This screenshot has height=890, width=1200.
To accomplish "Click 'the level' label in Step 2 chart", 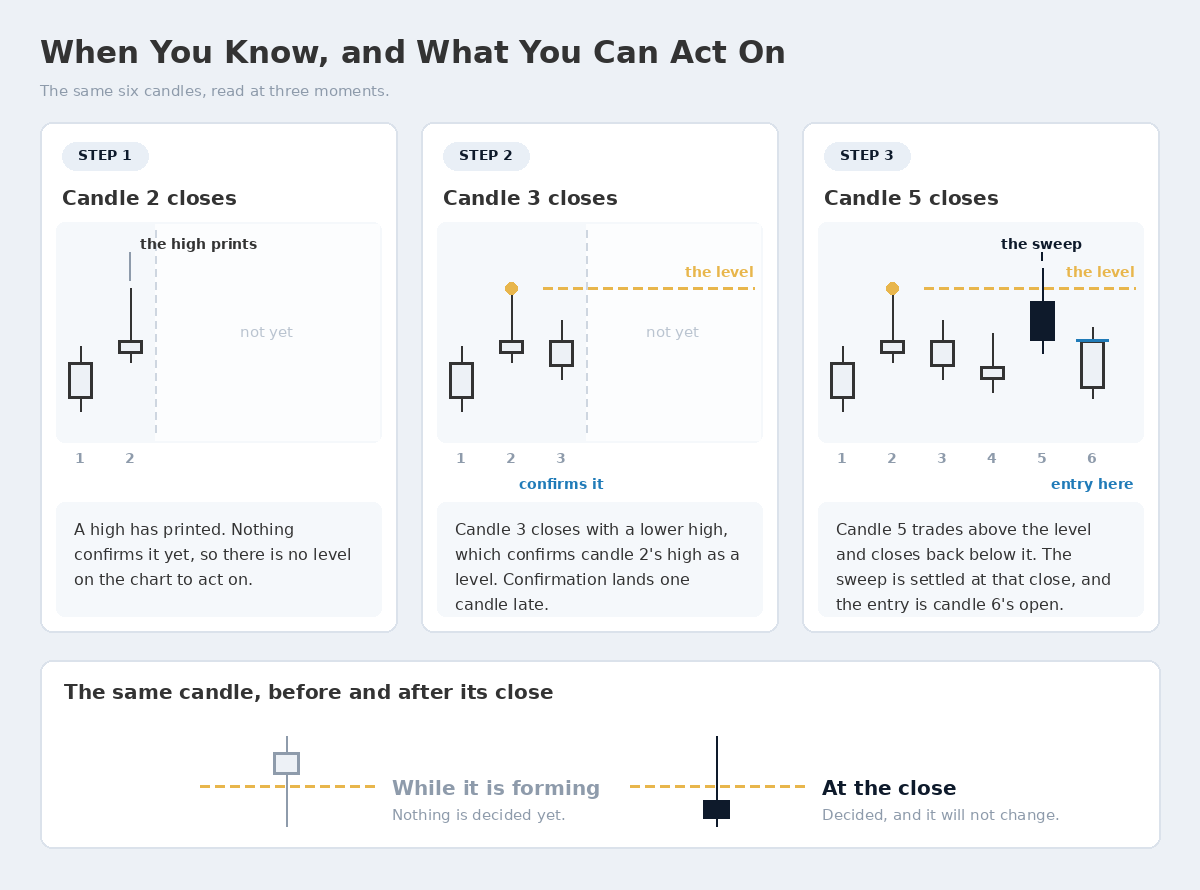I will point(719,272).
